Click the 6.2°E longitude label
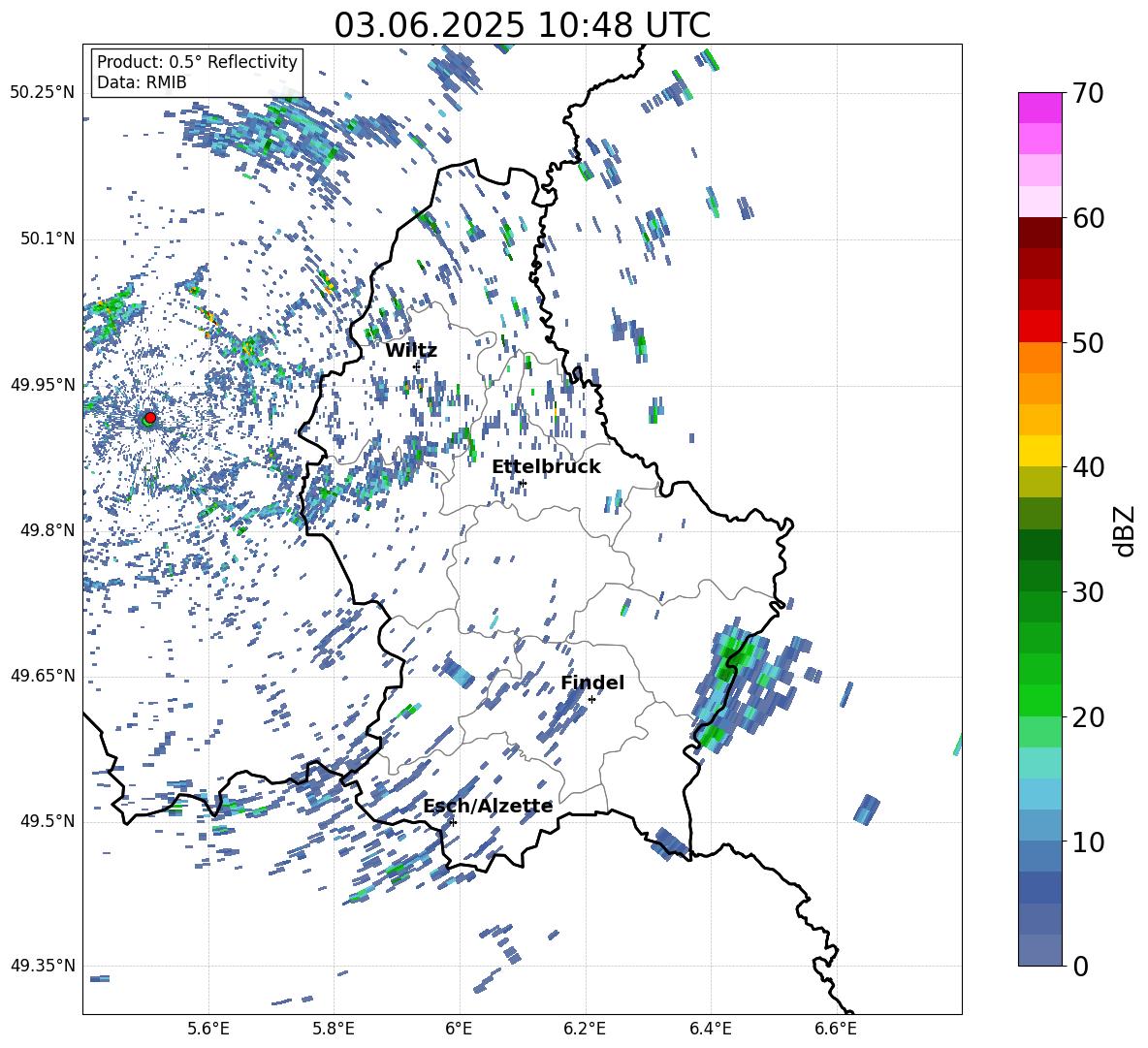Screen dimensions: 1148x1048 [x=585, y=1029]
